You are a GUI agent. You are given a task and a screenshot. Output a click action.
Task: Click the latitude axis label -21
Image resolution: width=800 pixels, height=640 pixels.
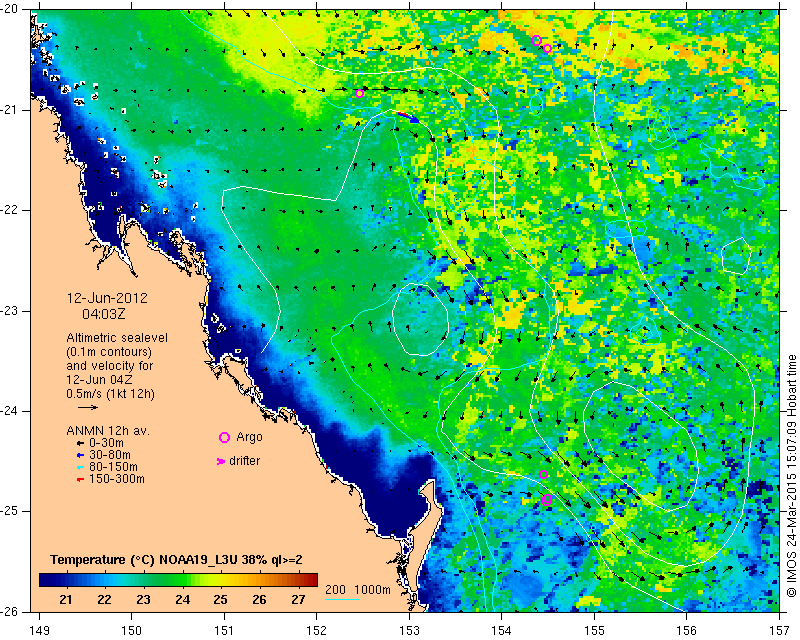click(x=10, y=110)
